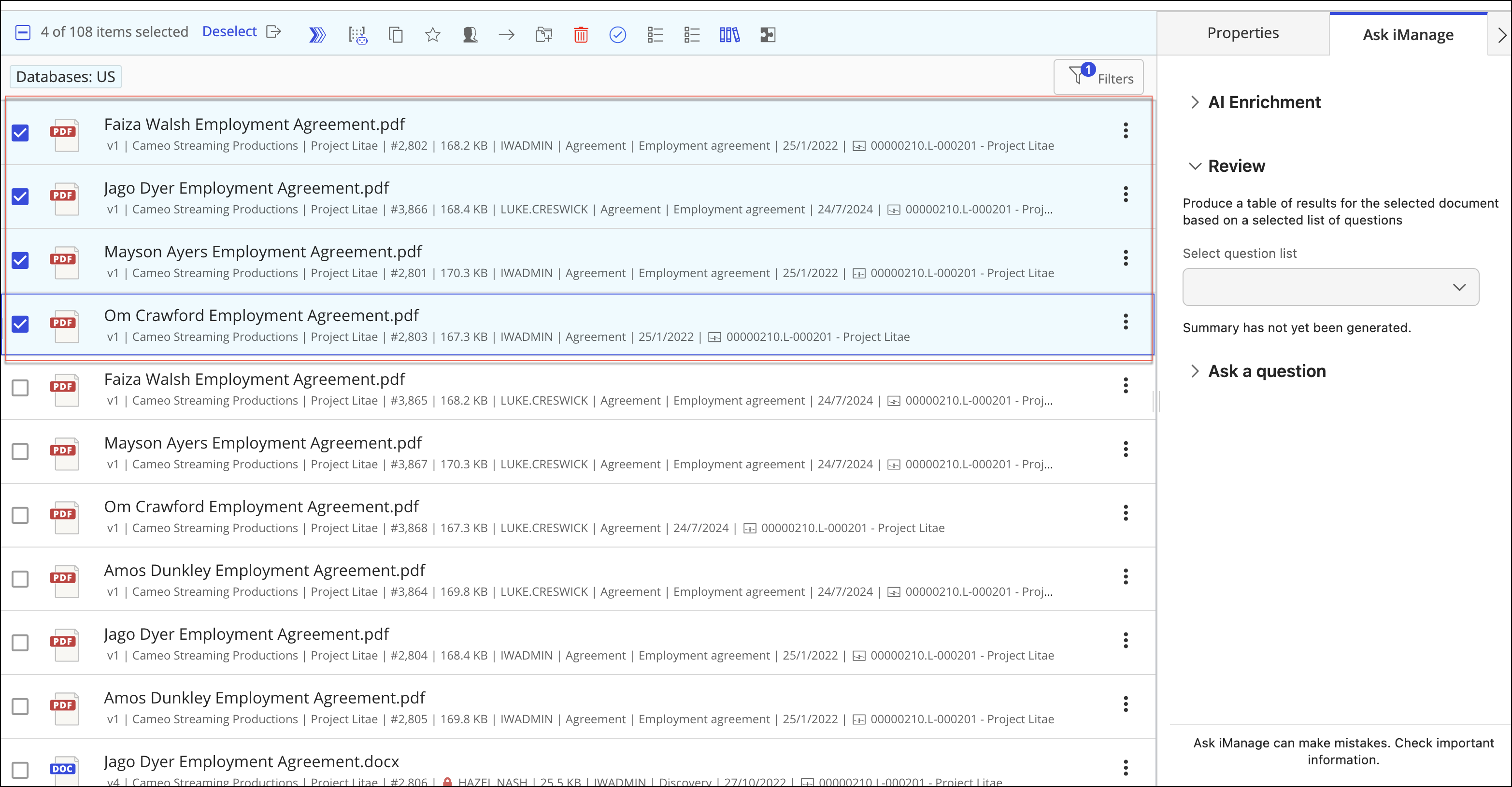Click Amos Dunkley Employment Agreement.pdf #2,805 title
The height and width of the screenshot is (787, 1512).
pyautogui.click(x=265, y=698)
